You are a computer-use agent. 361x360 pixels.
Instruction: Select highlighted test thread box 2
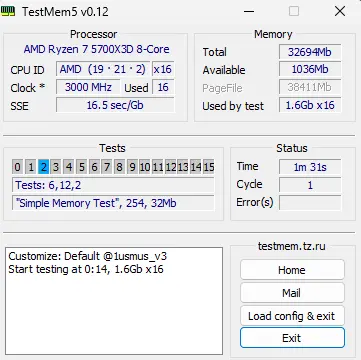coord(43,167)
